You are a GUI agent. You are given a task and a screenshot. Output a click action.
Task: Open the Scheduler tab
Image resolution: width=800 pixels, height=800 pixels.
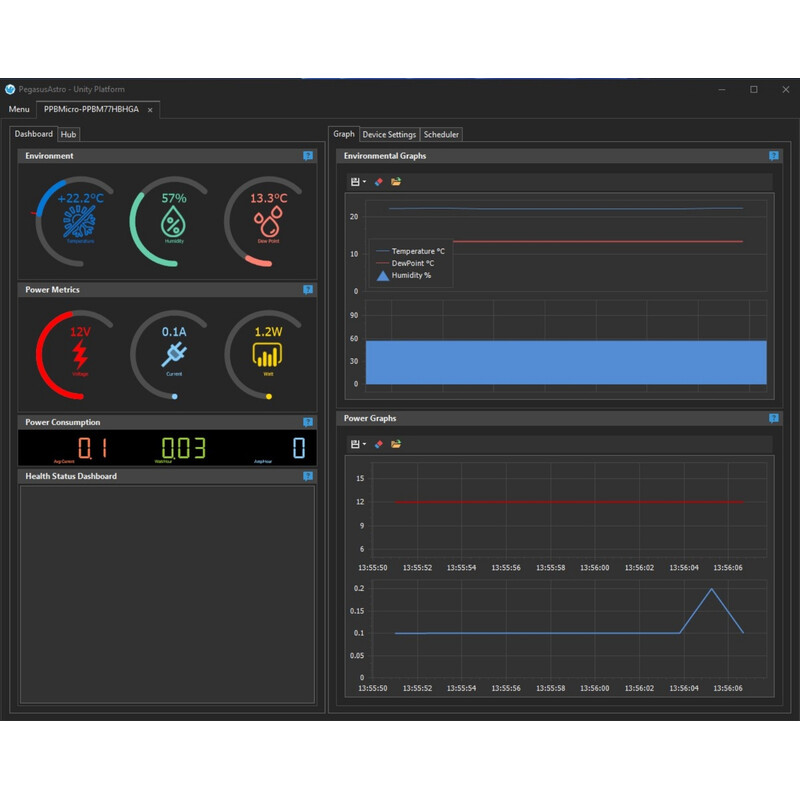click(441, 134)
